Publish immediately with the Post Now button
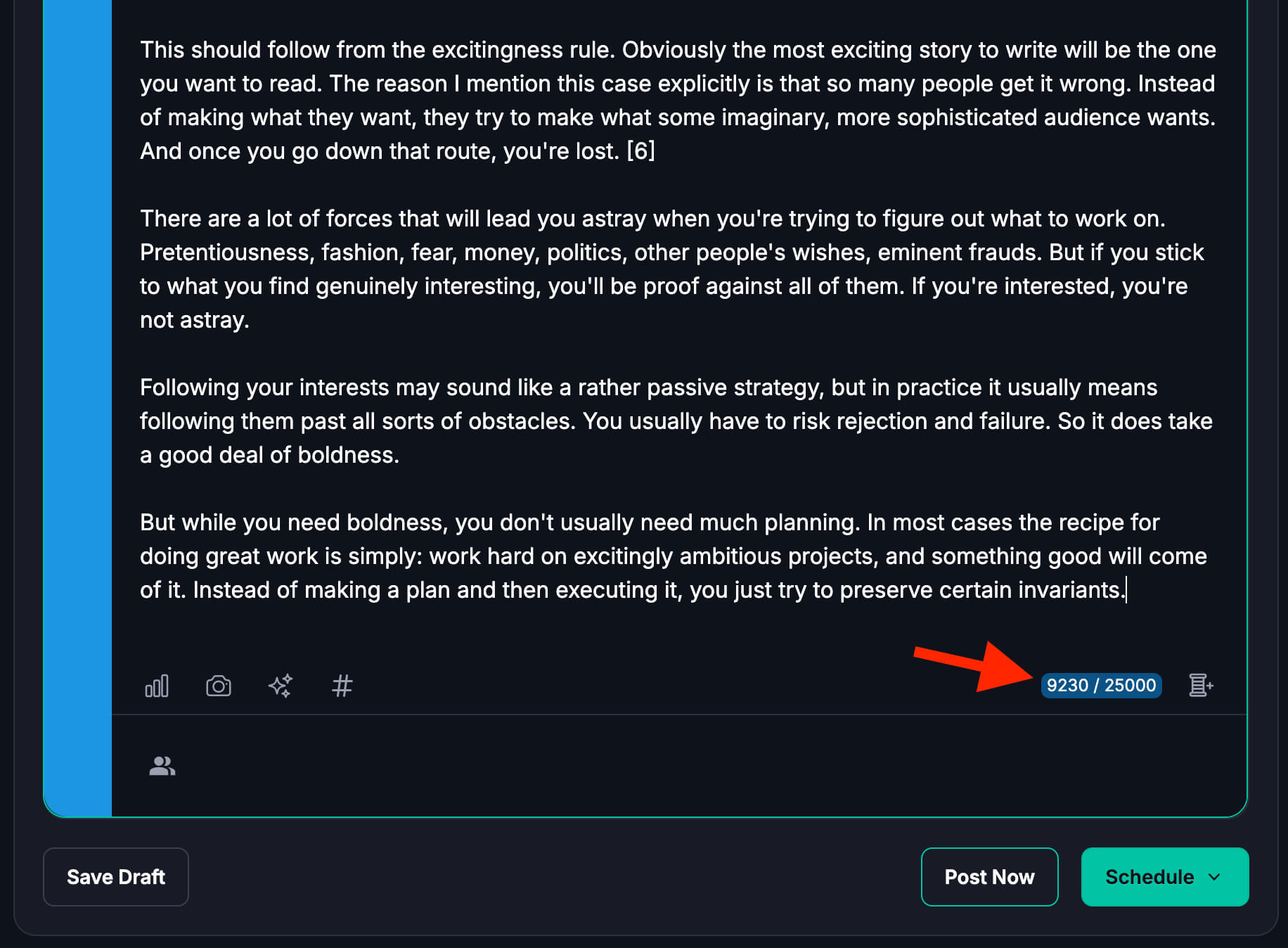 [x=989, y=877]
